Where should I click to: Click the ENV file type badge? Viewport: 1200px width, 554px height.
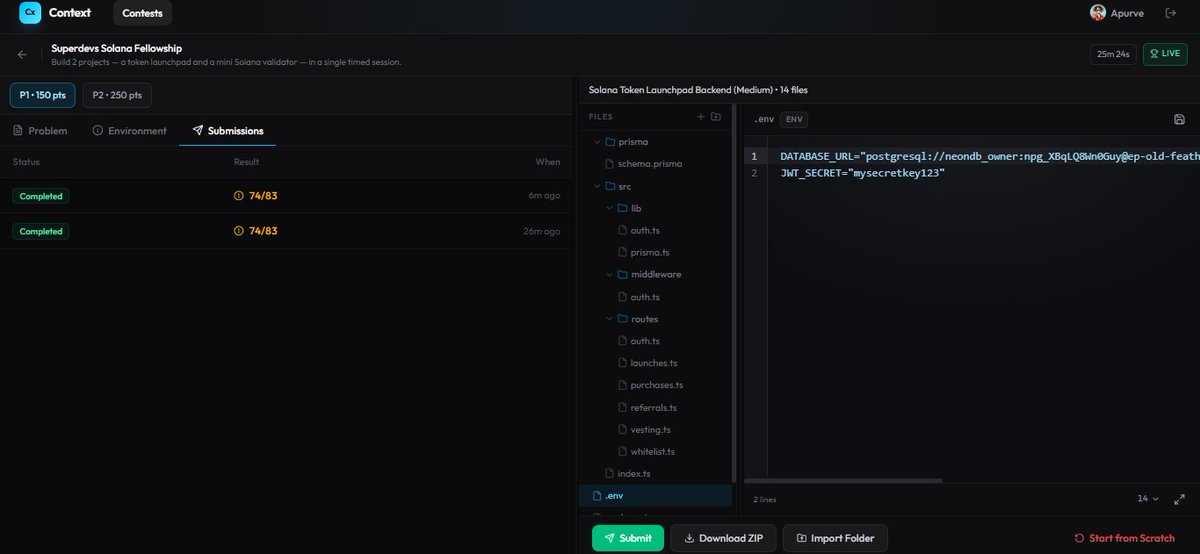pos(794,119)
